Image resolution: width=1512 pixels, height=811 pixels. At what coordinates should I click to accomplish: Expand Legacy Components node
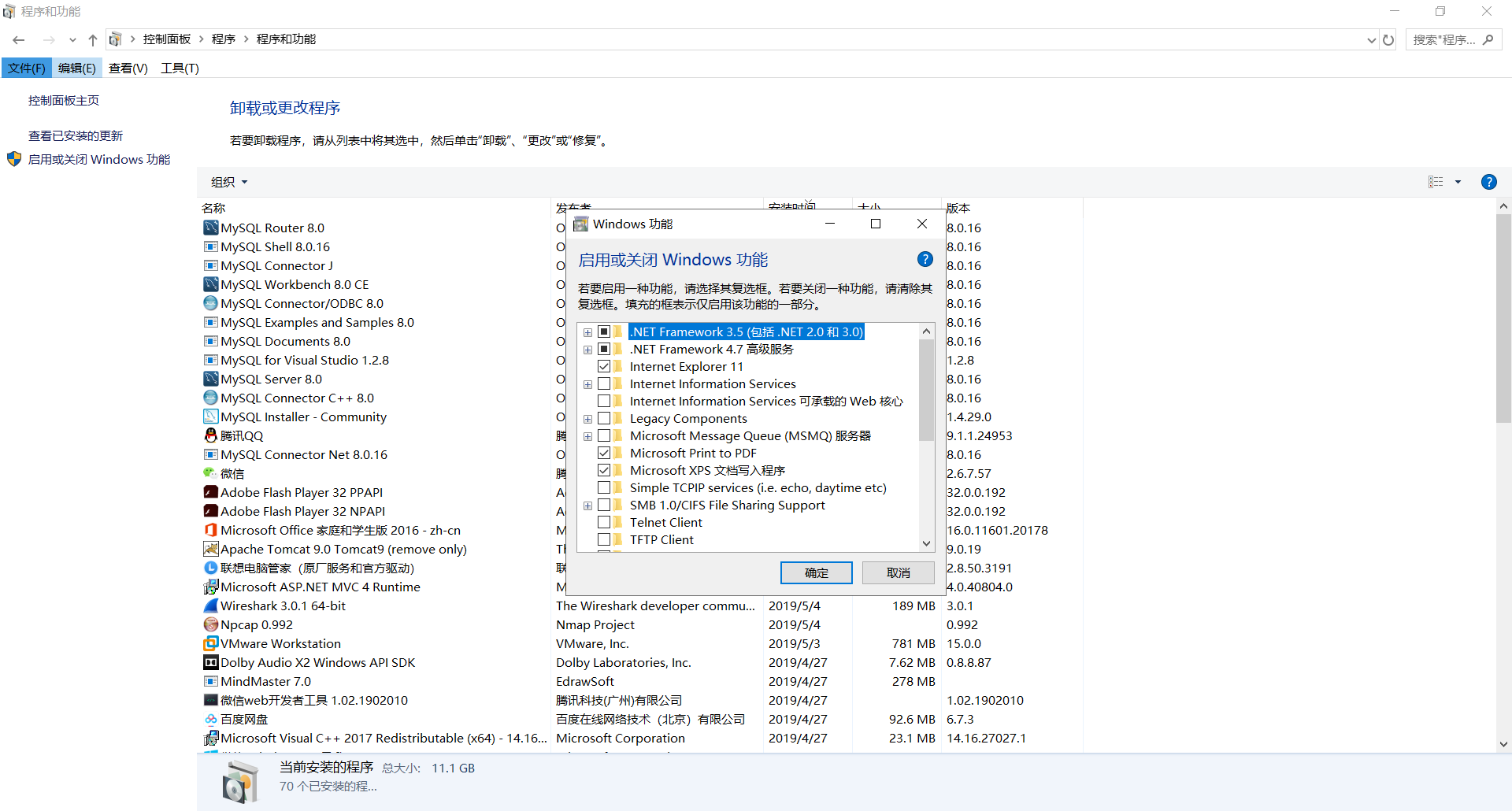click(587, 419)
